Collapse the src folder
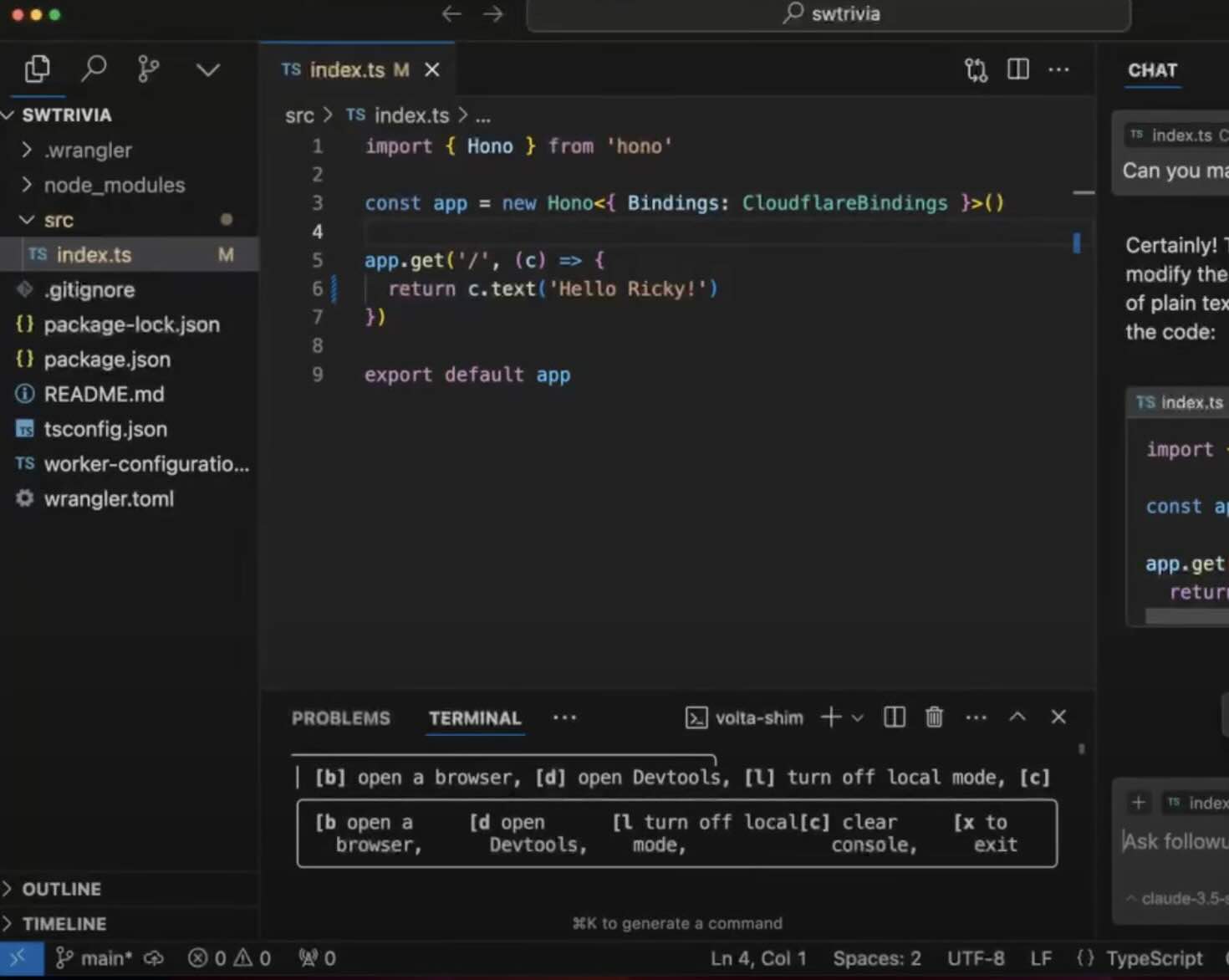This screenshot has height=980, width=1229. 59,220
